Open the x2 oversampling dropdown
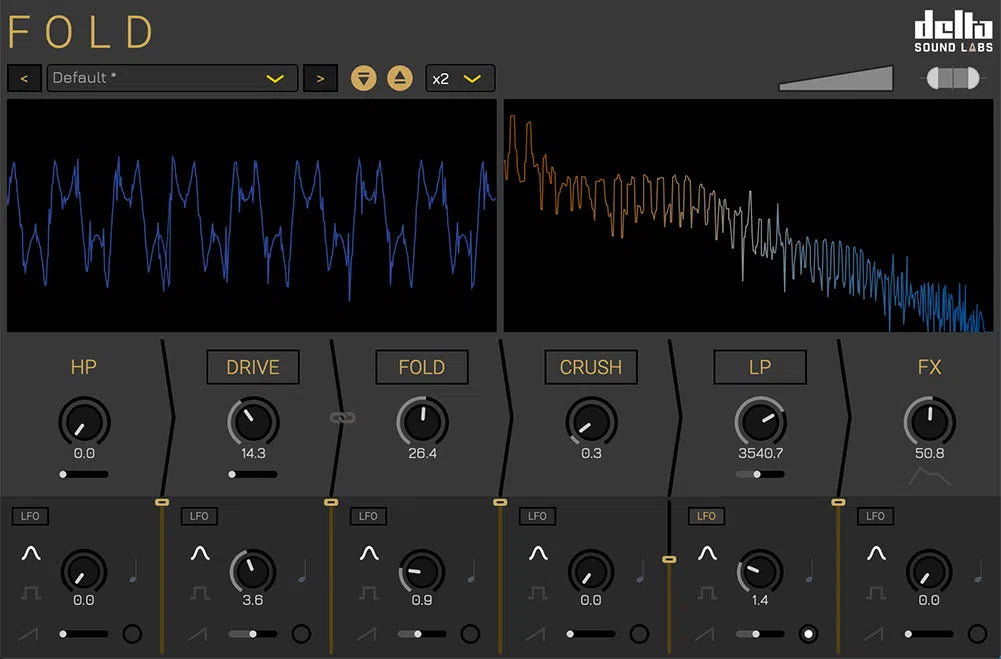 (459, 77)
